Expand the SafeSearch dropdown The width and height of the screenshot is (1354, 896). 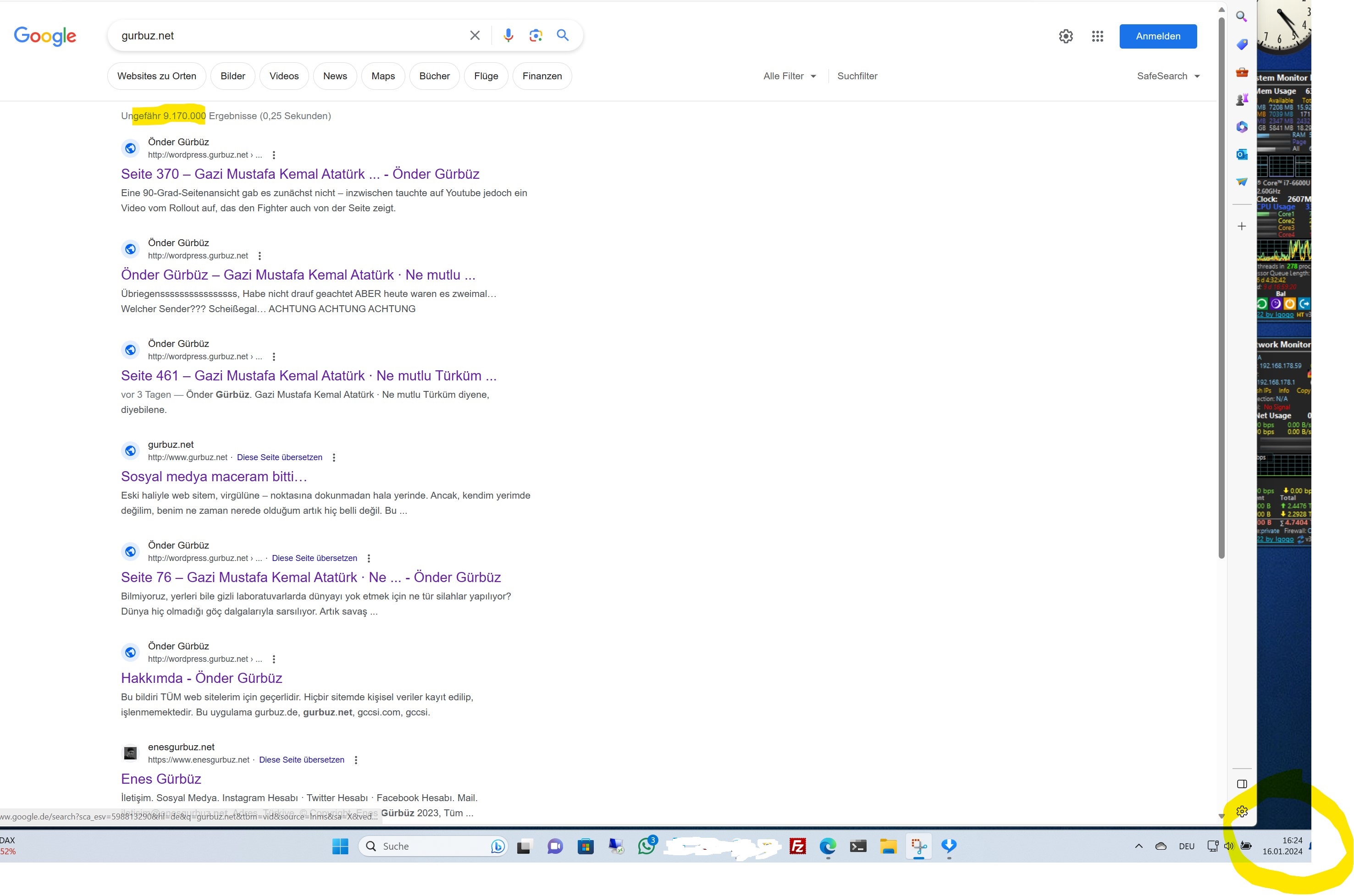pyautogui.click(x=1168, y=76)
